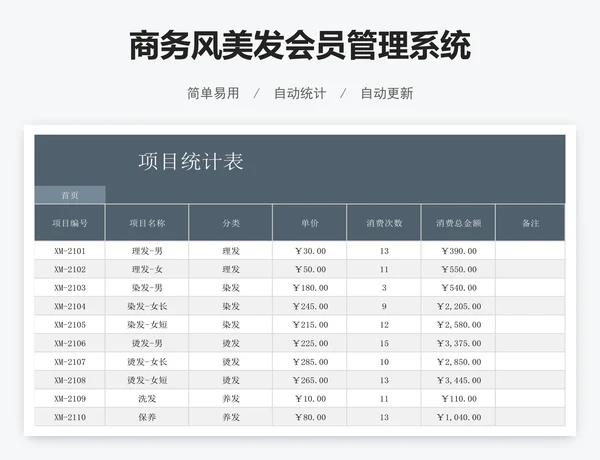This screenshot has width=600, height=460.
Task: Click cell XM-2103
Action: [x=70, y=288]
